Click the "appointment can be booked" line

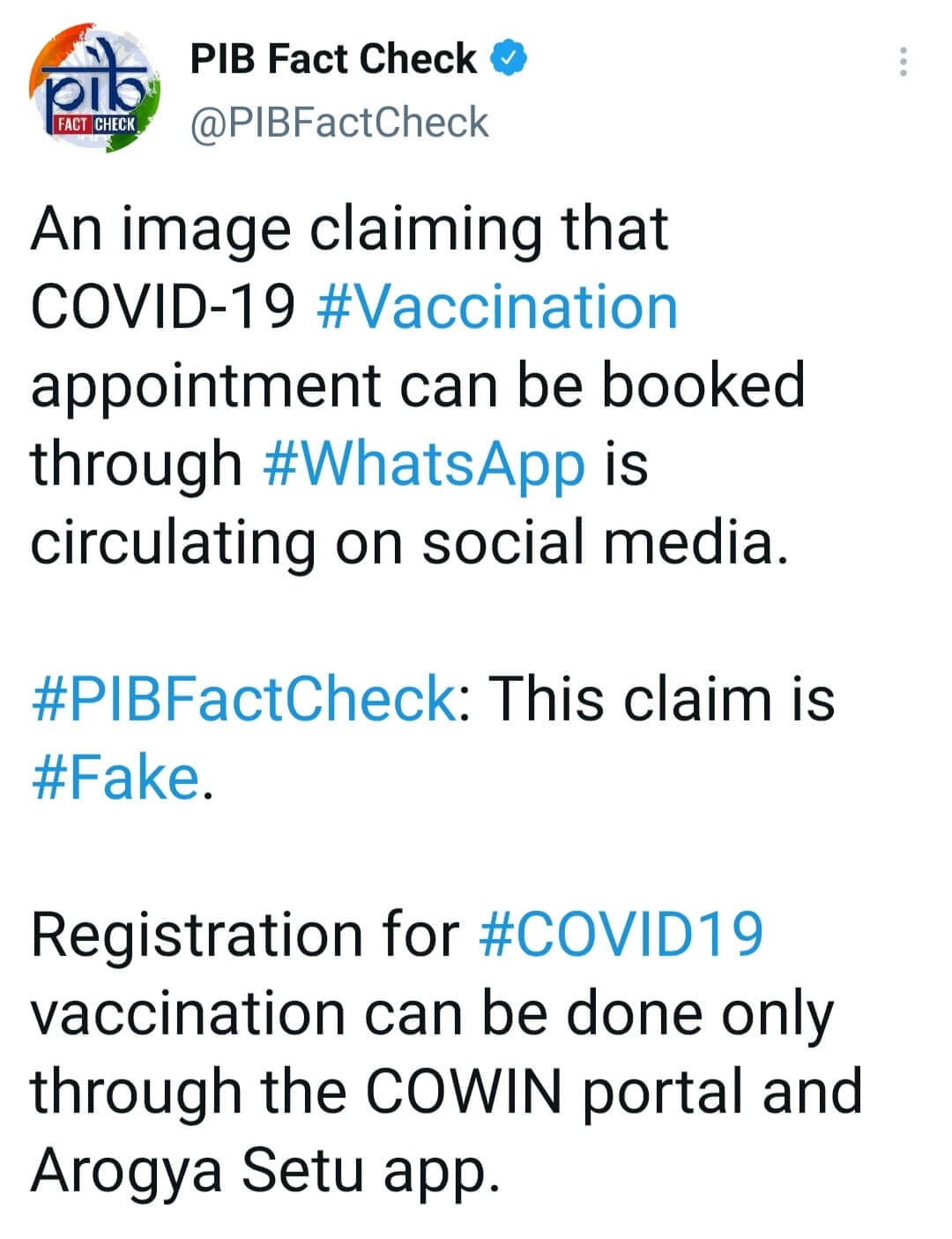pyautogui.click(x=418, y=385)
